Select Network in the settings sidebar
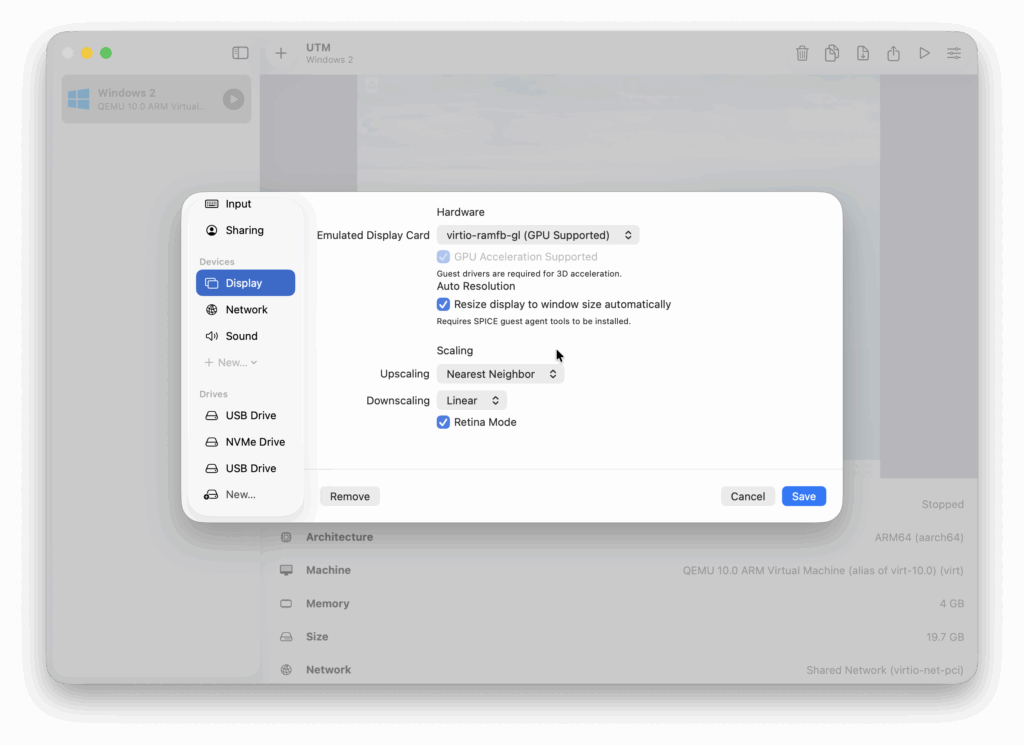1024x745 pixels. (246, 310)
